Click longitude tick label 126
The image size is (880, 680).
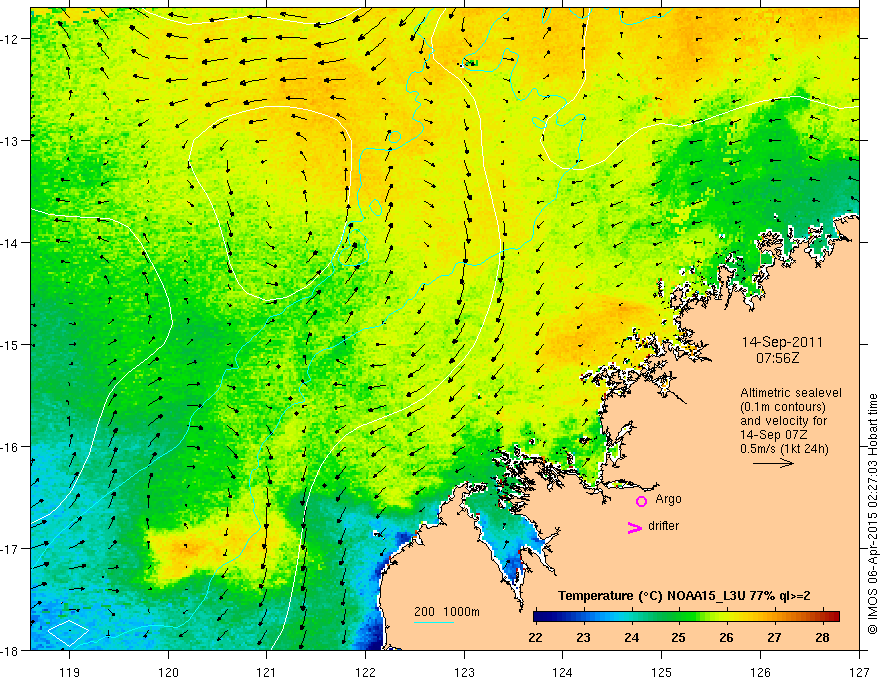(760, 673)
